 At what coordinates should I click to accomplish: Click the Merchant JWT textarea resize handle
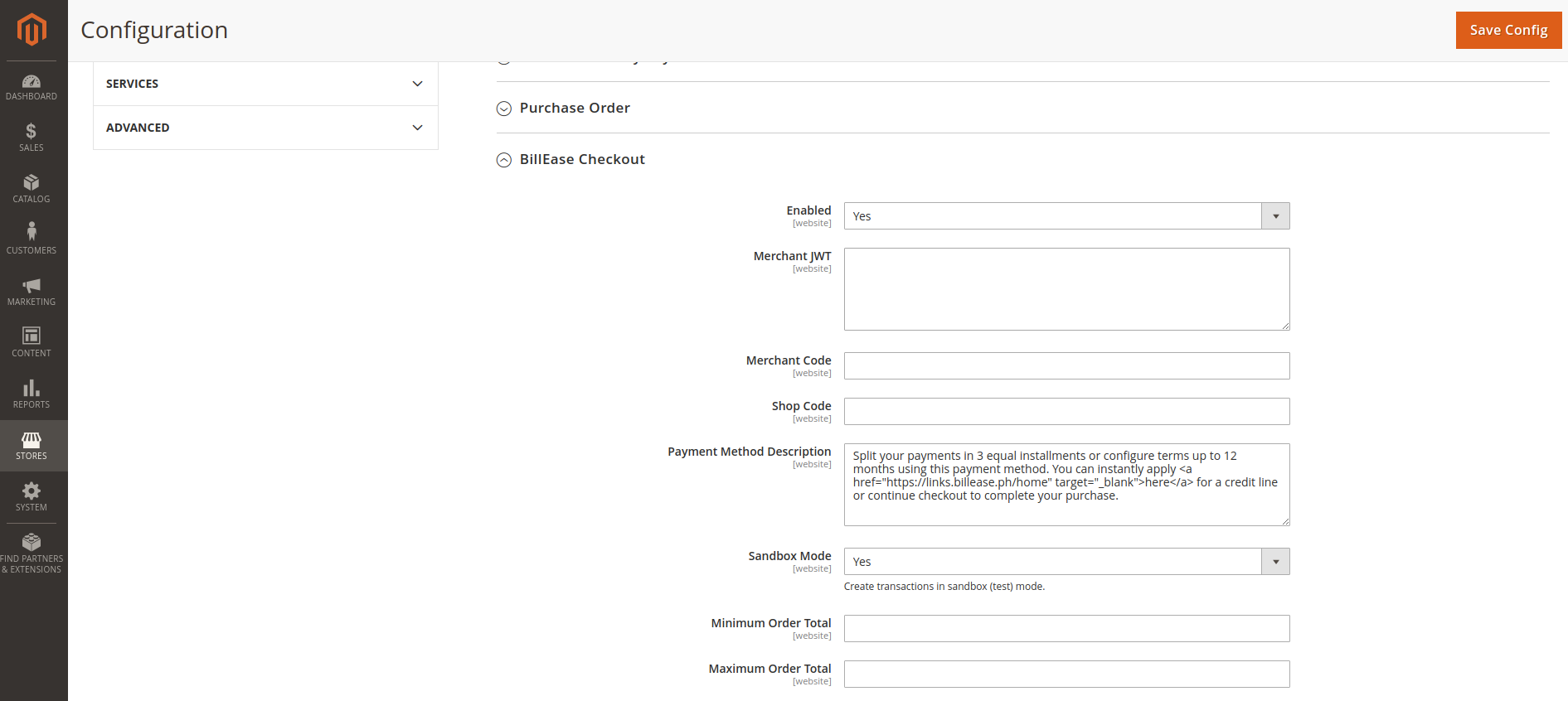coord(1285,326)
